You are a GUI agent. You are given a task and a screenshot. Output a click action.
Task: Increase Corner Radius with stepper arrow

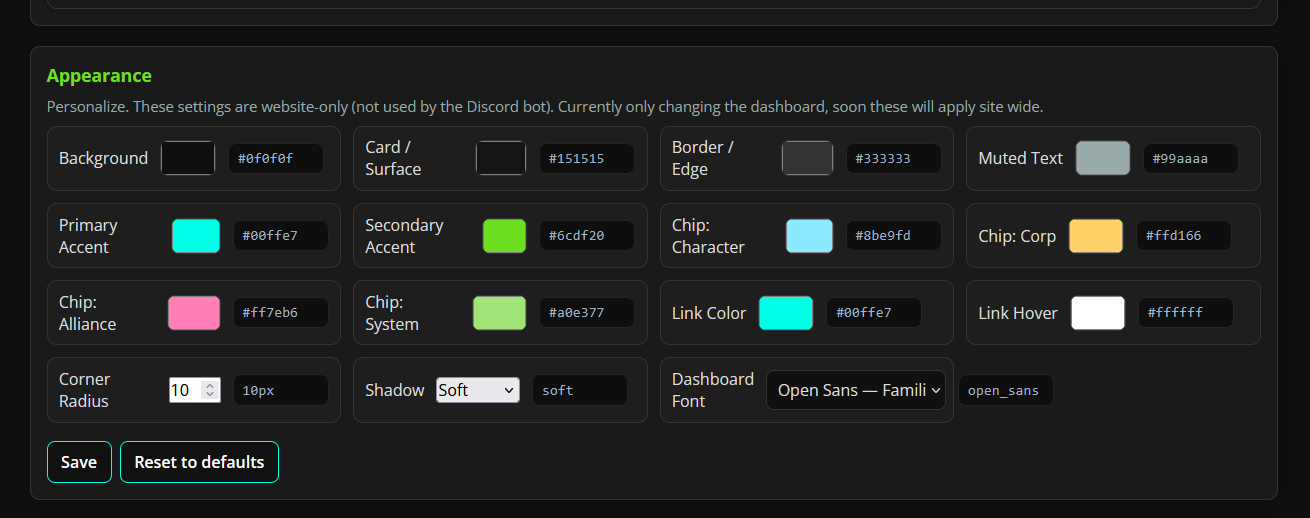tap(210, 385)
